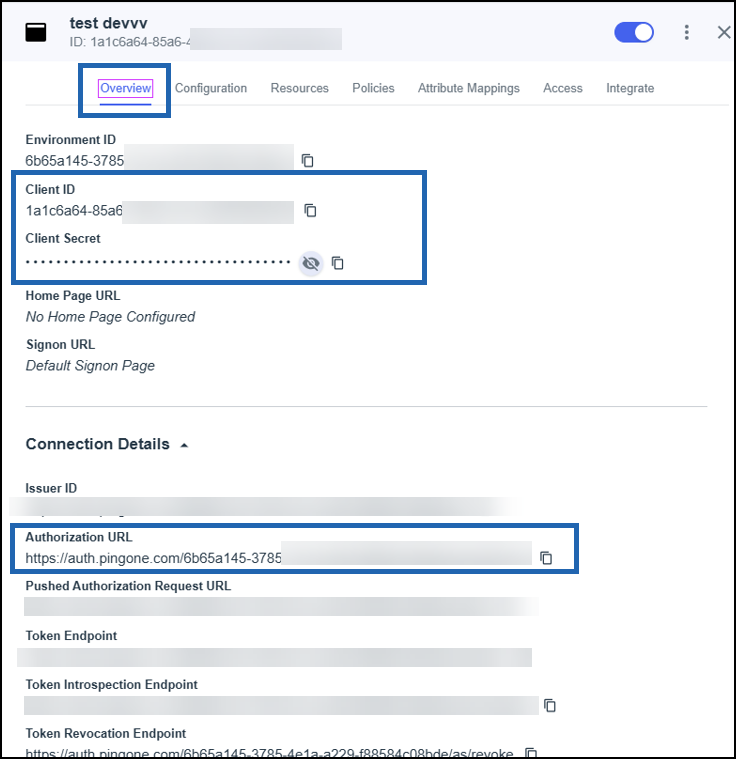Image resolution: width=736 pixels, height=759 pixels.
Task: Open the Configuration tab
Action: 211,88
